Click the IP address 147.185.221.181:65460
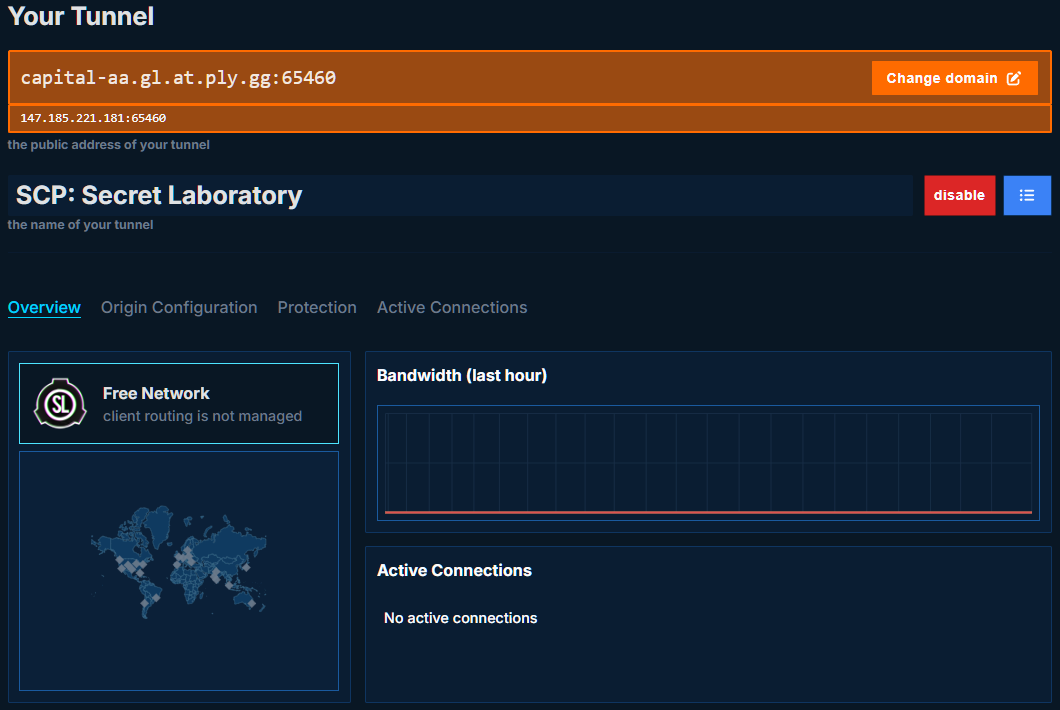1060x710 pixels. point(93,118)
